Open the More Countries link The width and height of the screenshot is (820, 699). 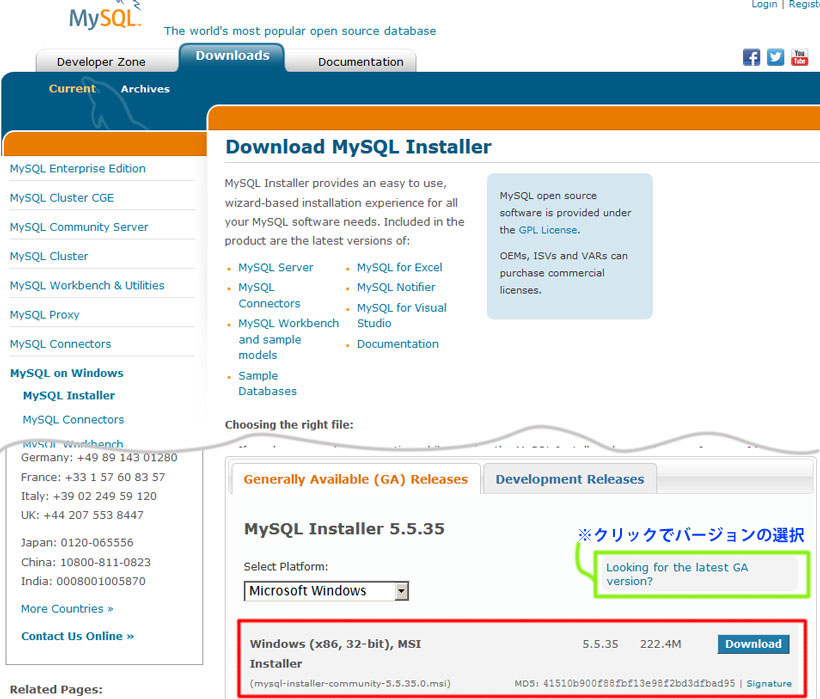[67, 609]
